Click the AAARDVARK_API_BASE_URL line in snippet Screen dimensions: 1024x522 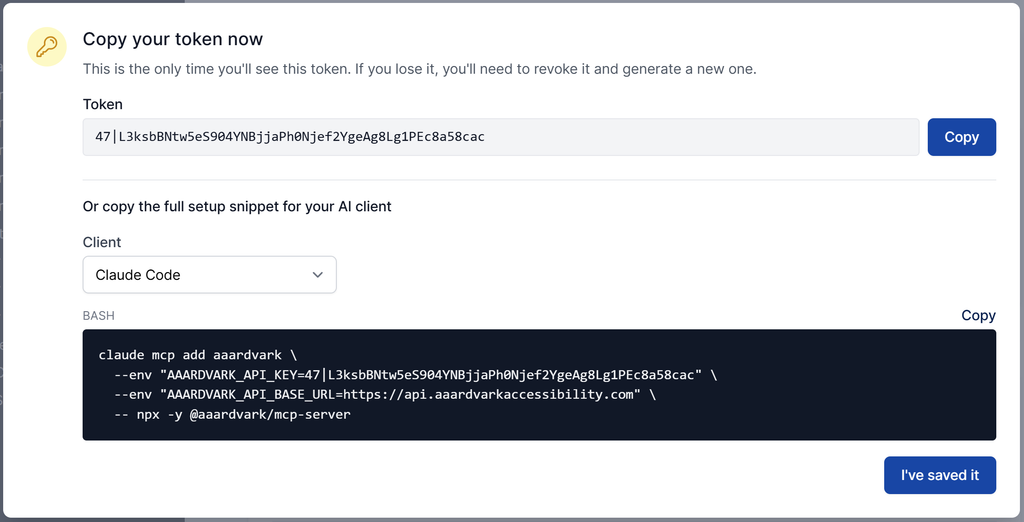(x=385, y=395)
